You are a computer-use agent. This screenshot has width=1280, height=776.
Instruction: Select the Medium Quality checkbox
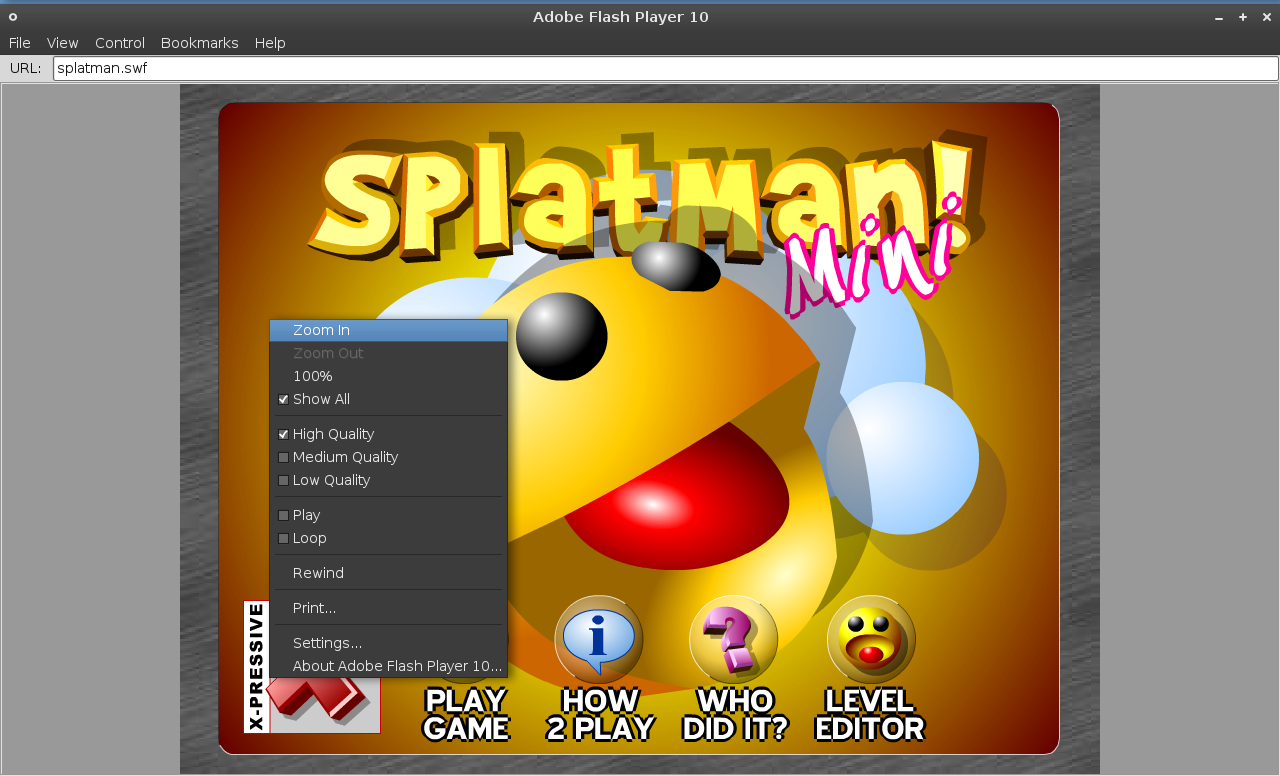tap(284, 458)
